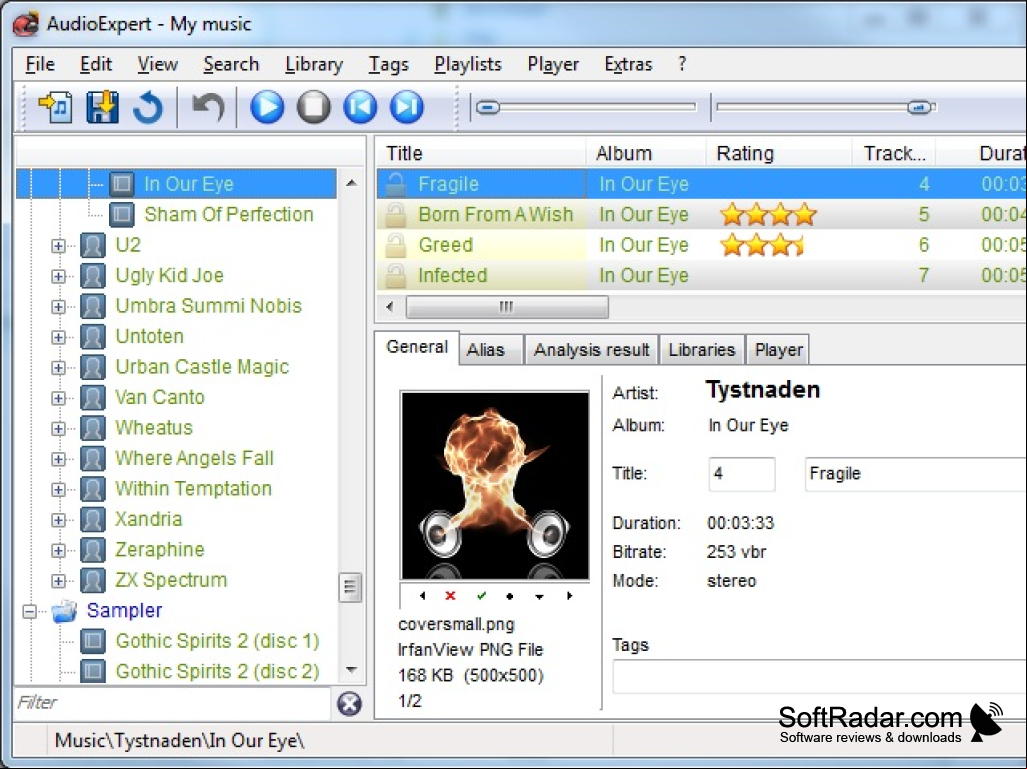Screen dimensions: 1027x769
Task: Expand the Where Angels Fall node
Action: [58, 459]
